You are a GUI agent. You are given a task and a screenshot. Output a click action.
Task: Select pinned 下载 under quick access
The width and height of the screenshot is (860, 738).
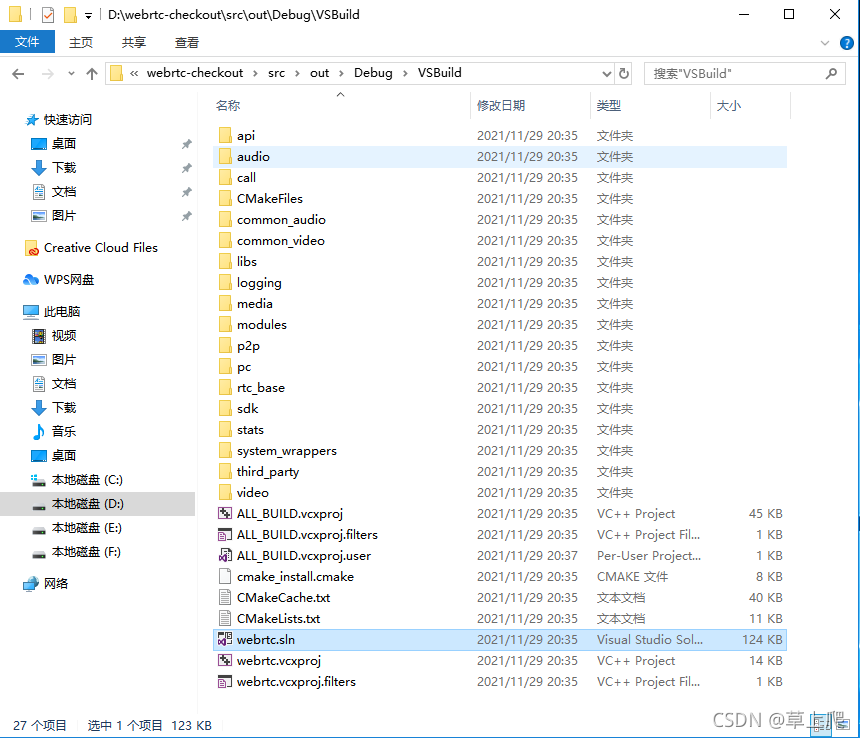[x=64, y=168]
